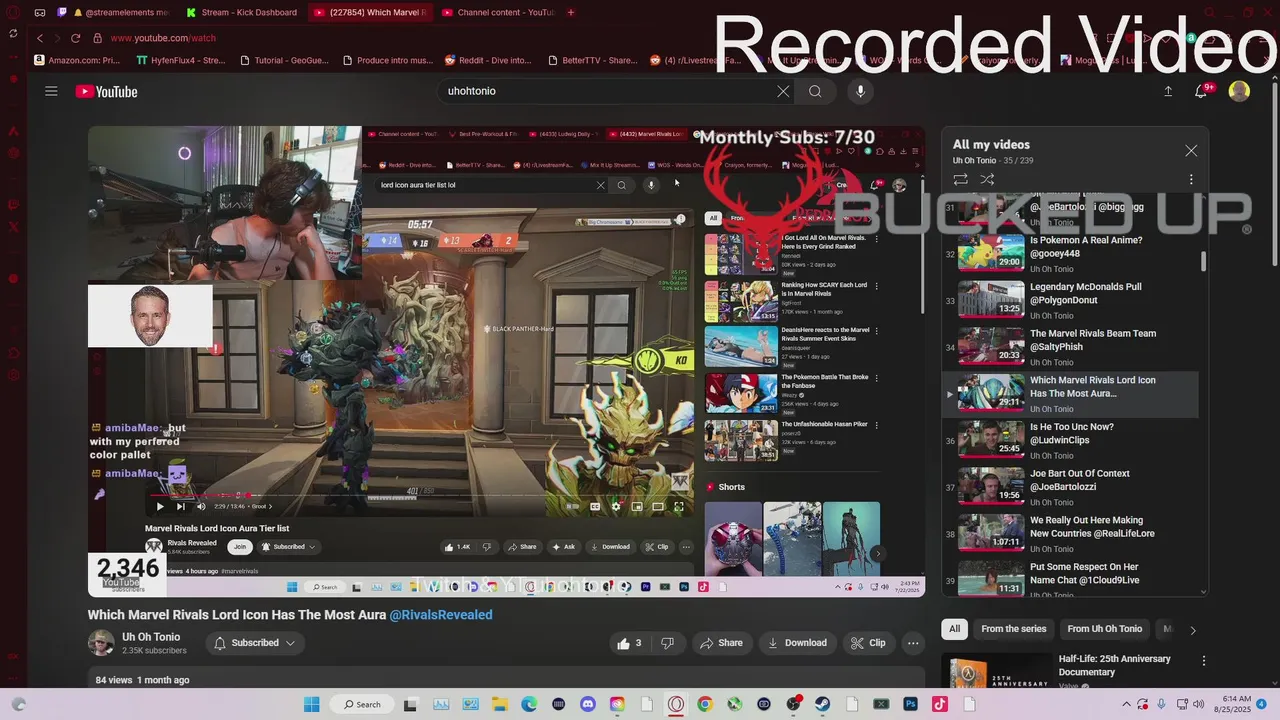The image size is (1280, 720).
Task: Open the Windows Start menu
Action: pos(311,704)
